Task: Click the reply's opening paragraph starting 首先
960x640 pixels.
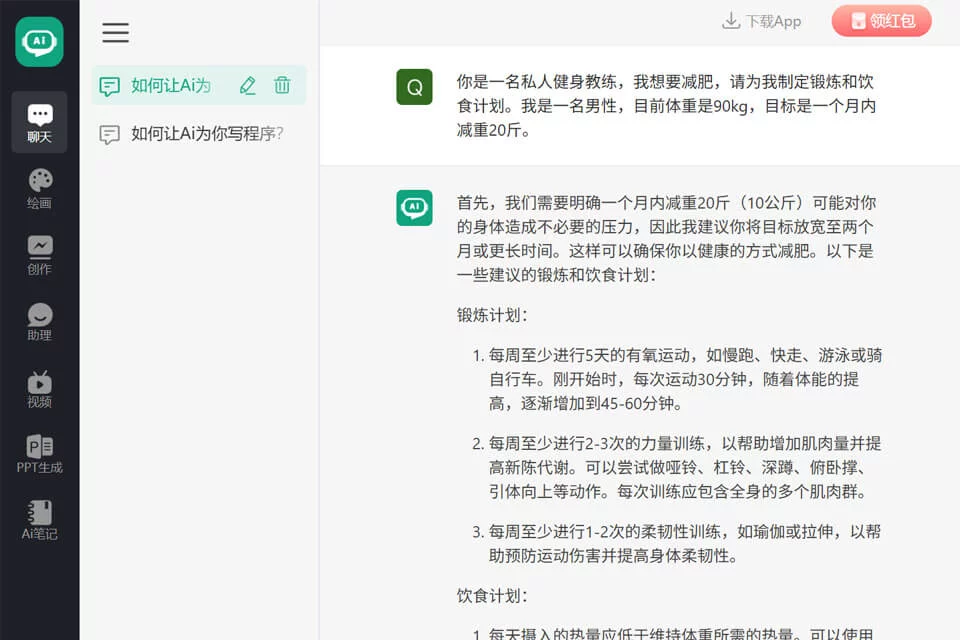Action: click(x=667, y=238)
